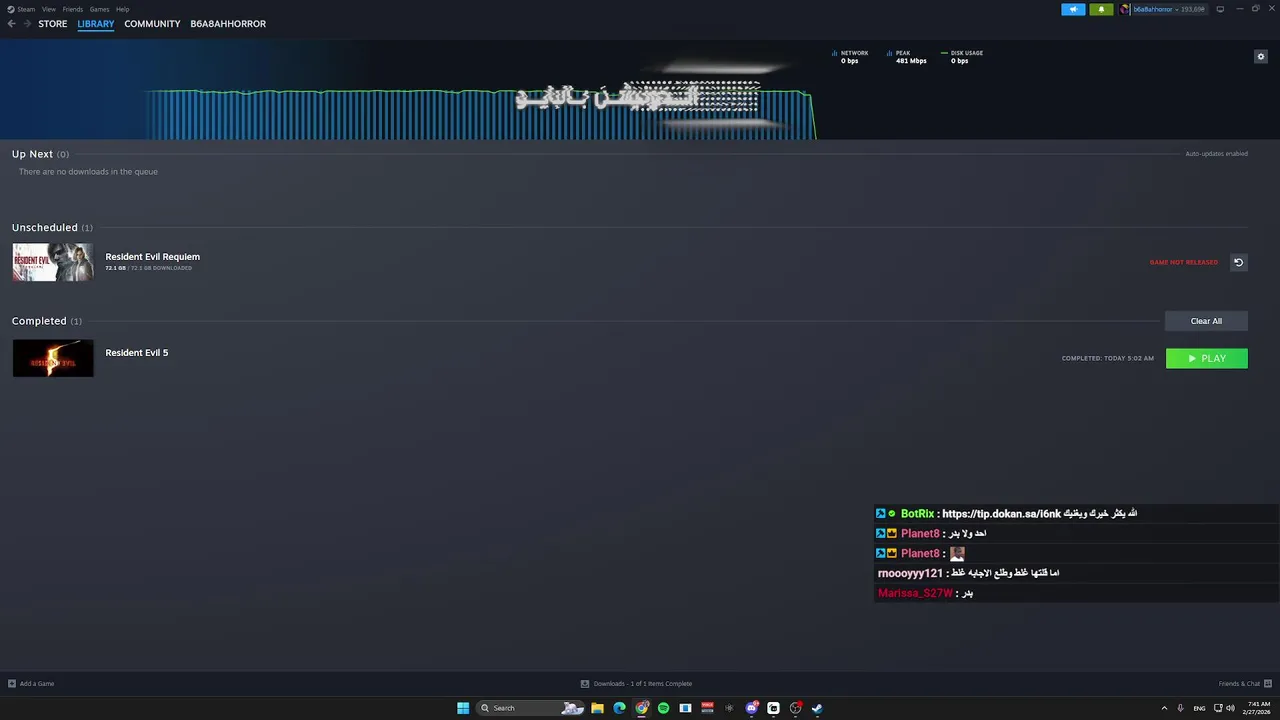Open the Games menu
Image resolution: width=1280 pixels, height=720 pixels.
pos(99,9)
